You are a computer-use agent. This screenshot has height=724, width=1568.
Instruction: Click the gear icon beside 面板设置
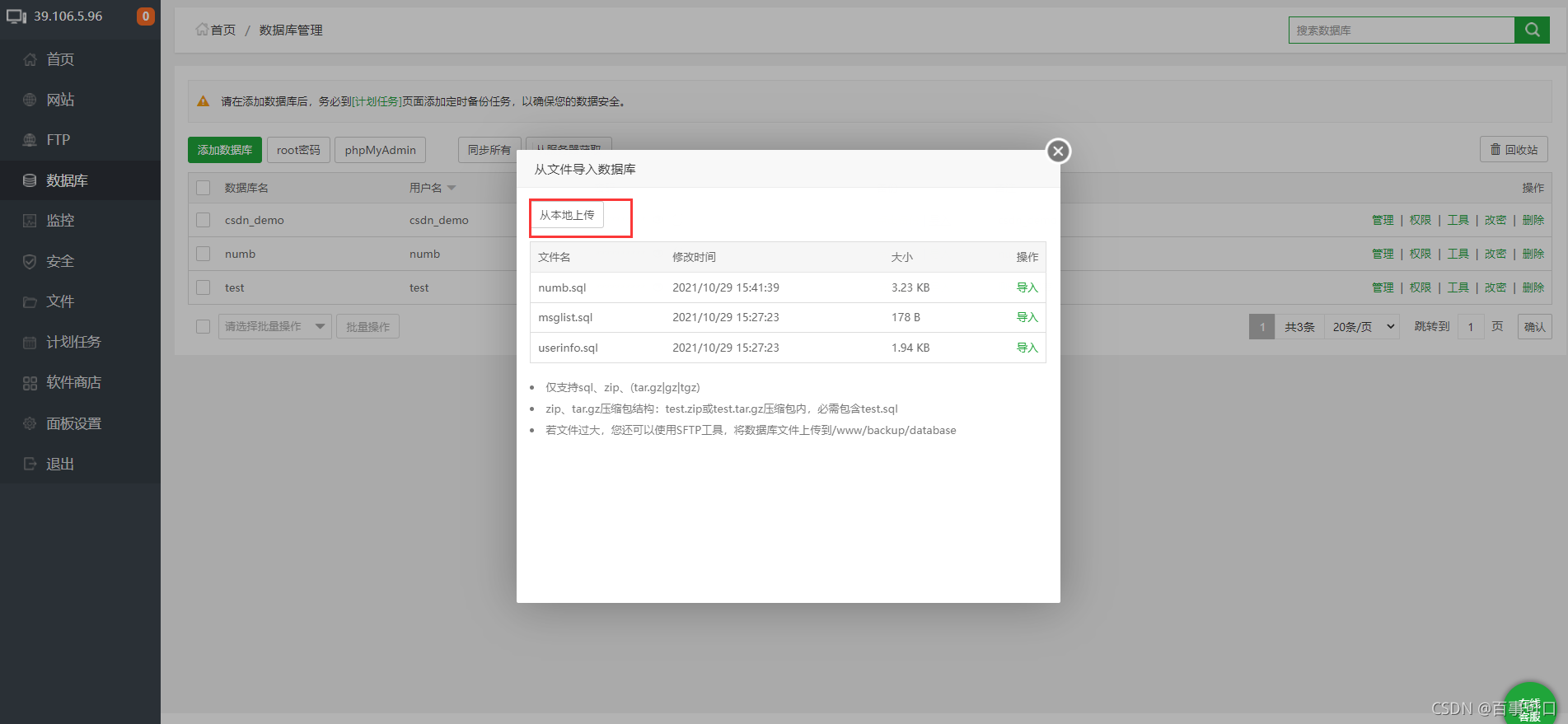pos(30,423)
